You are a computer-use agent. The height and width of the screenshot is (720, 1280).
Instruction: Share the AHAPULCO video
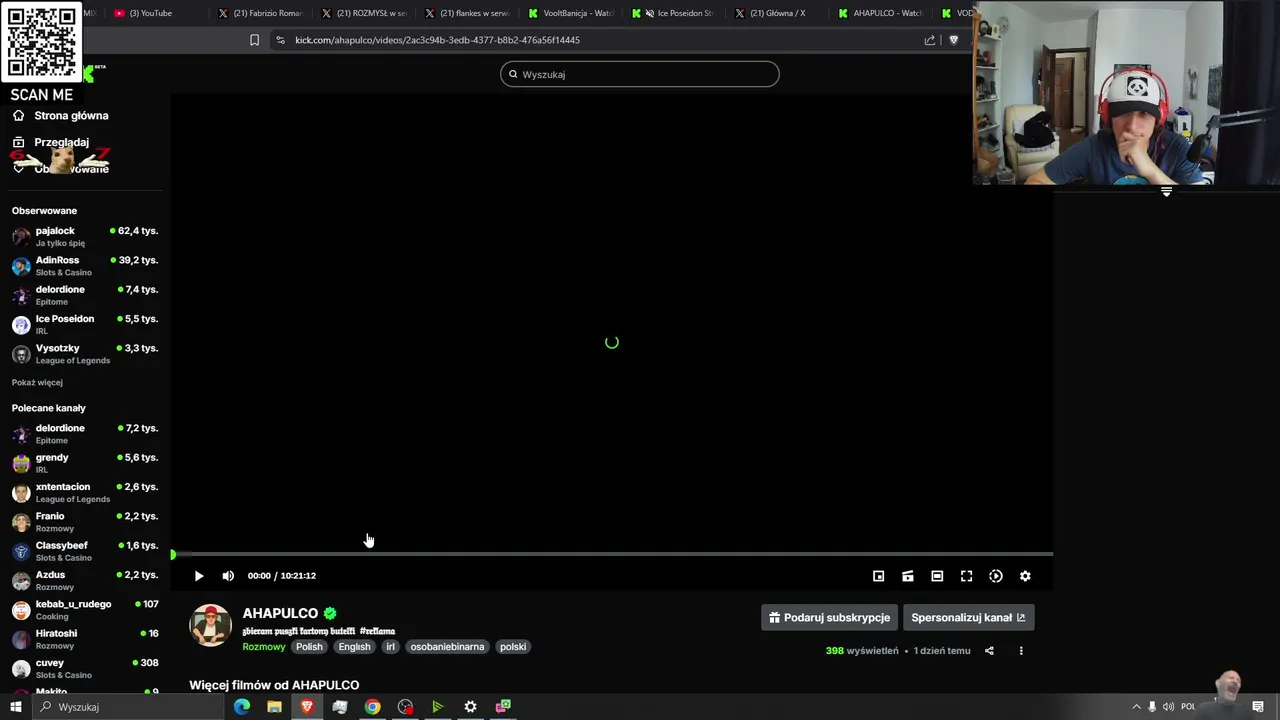tap(989, 651)
